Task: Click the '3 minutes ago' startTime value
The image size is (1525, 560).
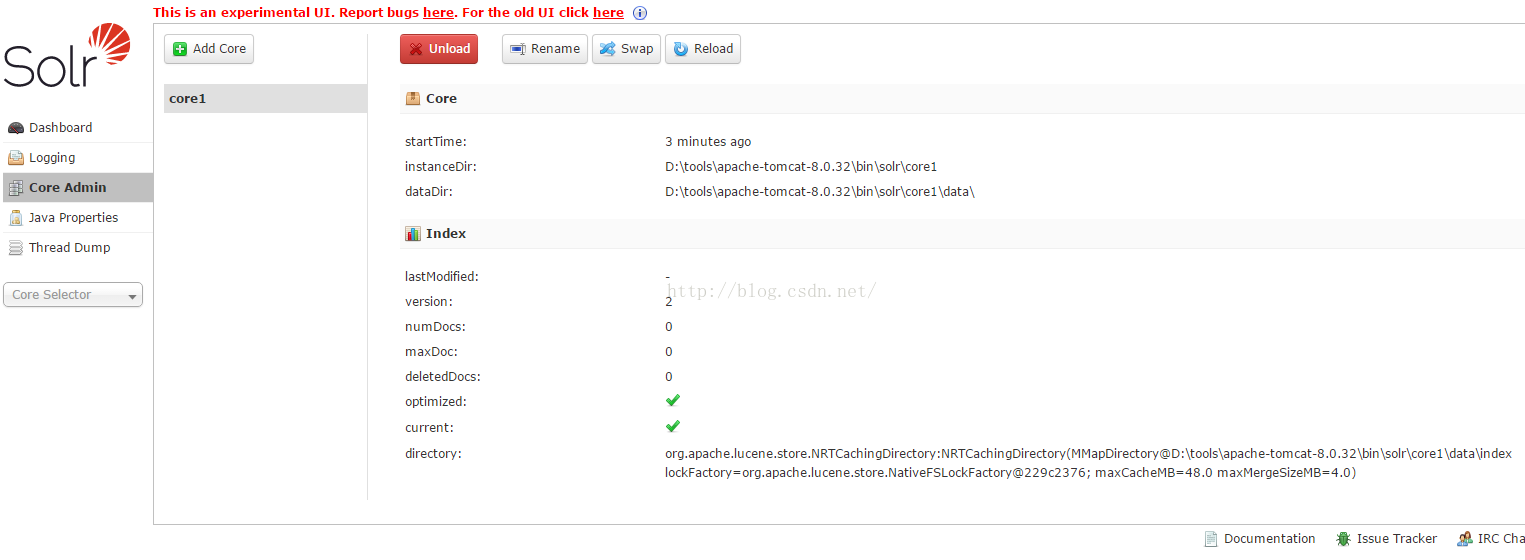Action: pyautogui.click(x=708, y=142)
